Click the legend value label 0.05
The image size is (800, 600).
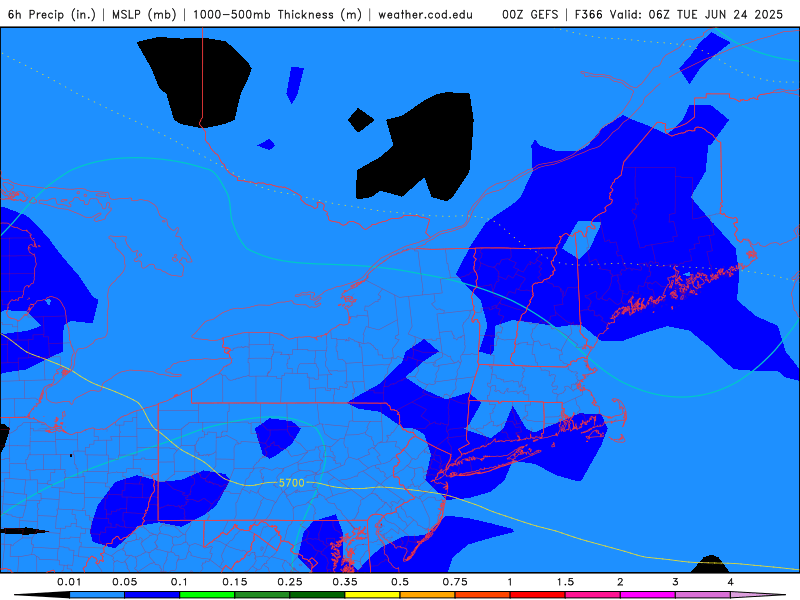(124, 582)
